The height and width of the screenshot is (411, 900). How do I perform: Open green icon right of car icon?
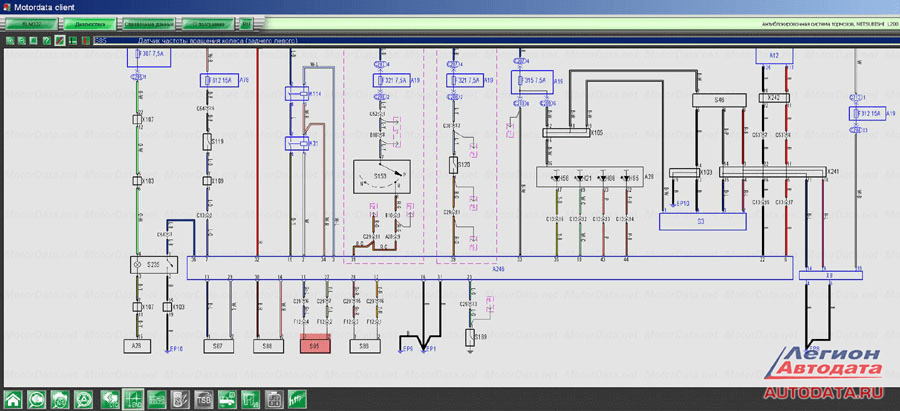[x=250, y=399]
